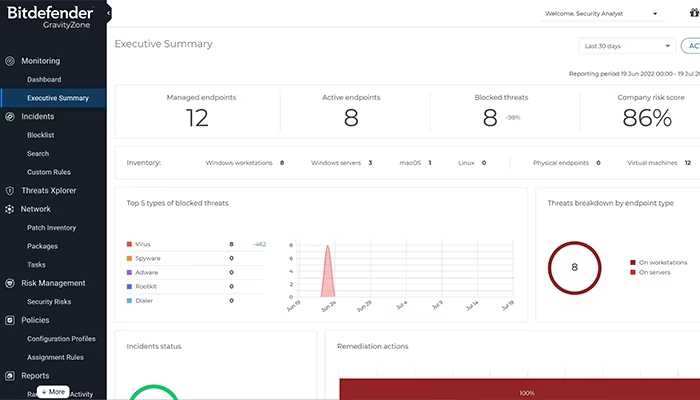Click the Network section icon
Viewport: 700px width, 400px height.
click(10, 209)
